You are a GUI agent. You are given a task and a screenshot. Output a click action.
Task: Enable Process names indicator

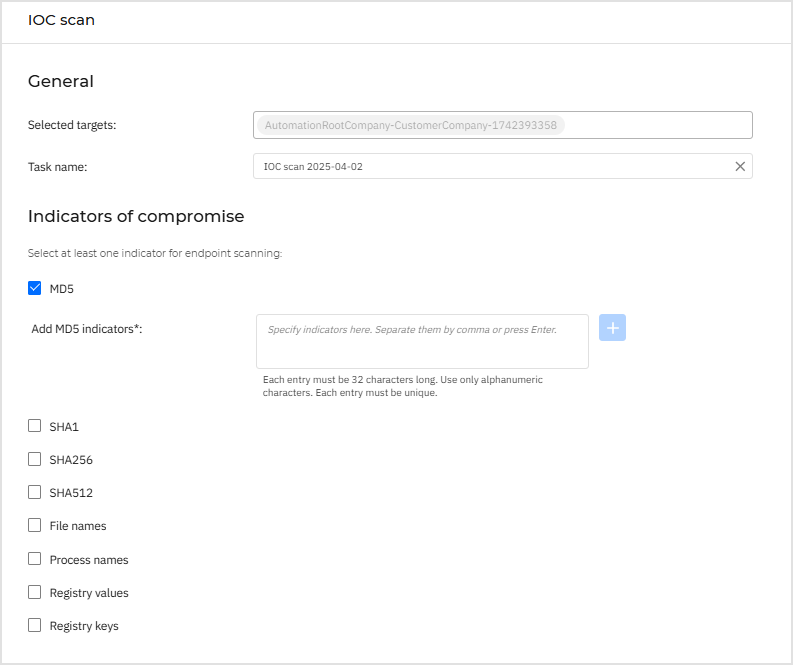point(35,559)
